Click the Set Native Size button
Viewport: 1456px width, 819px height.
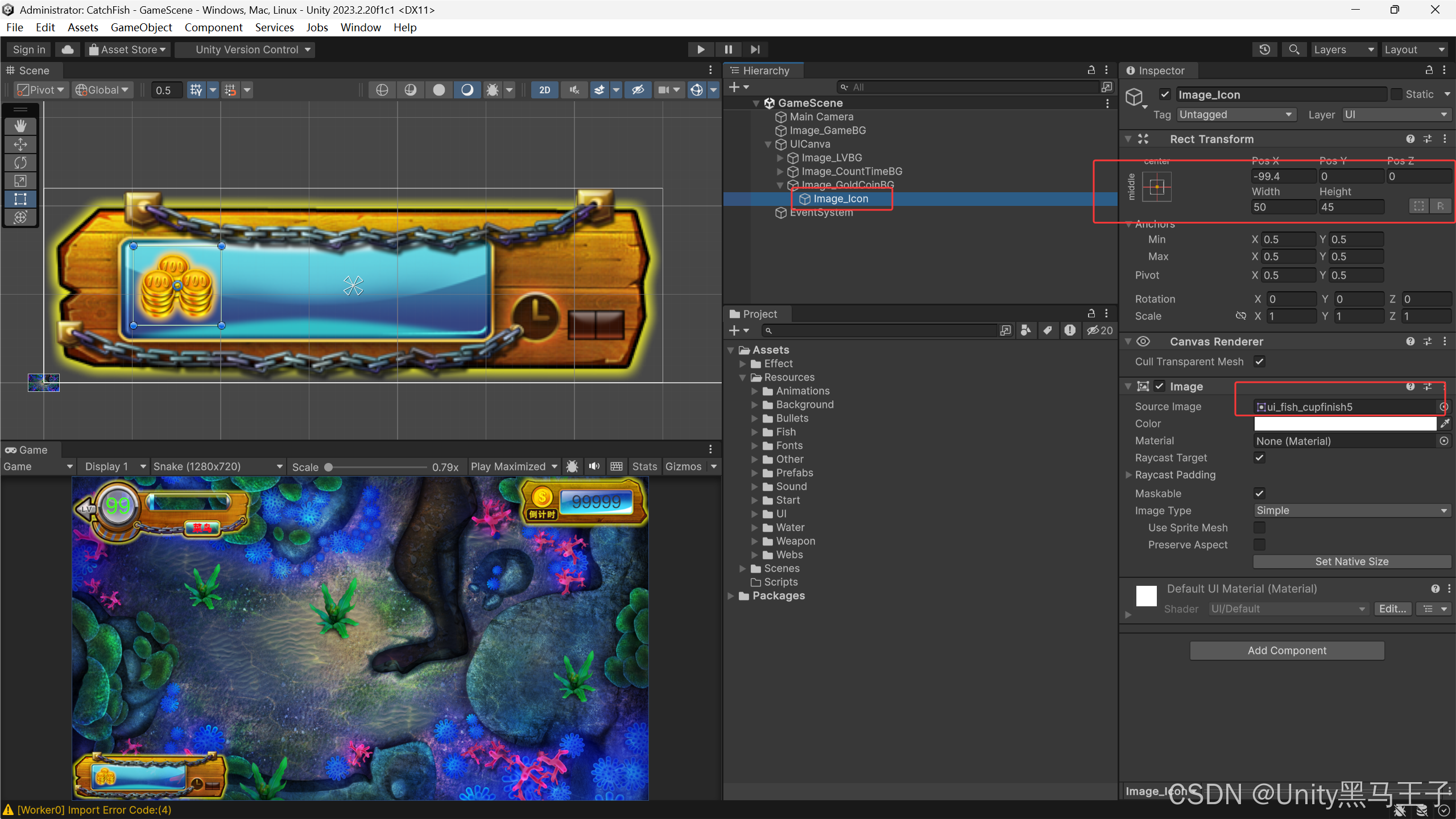[1351, 562]
